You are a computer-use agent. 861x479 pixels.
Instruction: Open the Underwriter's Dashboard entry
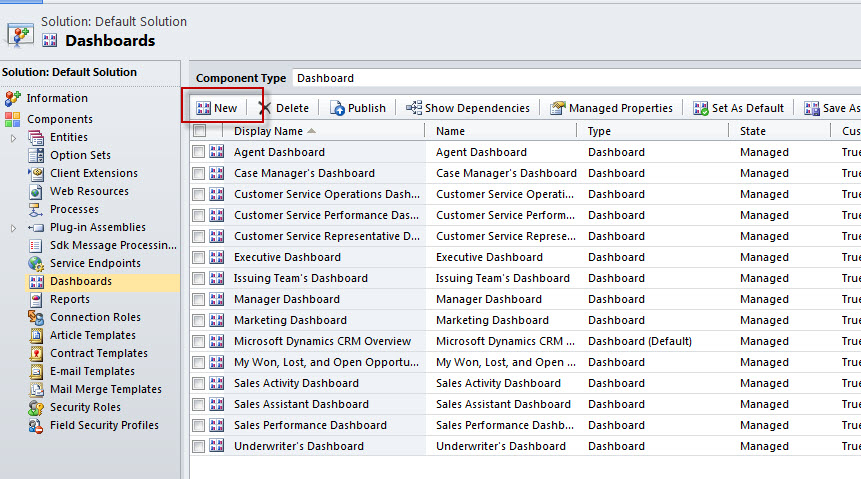pyautogui.click(x=298, y=446)
